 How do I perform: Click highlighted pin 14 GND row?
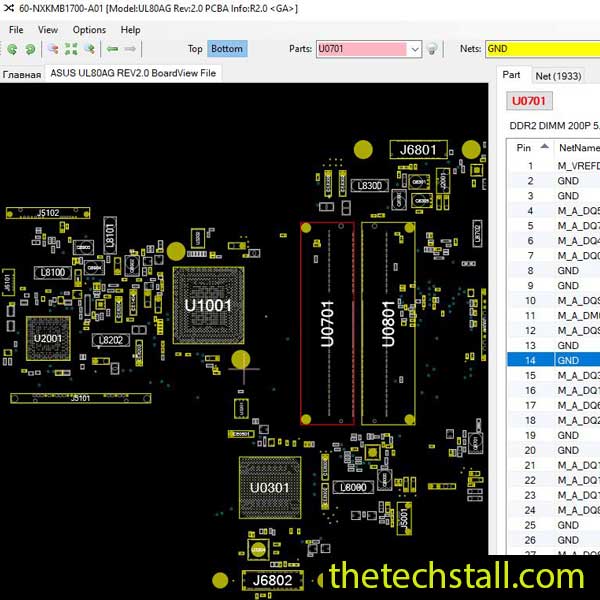tap(554, 360)
